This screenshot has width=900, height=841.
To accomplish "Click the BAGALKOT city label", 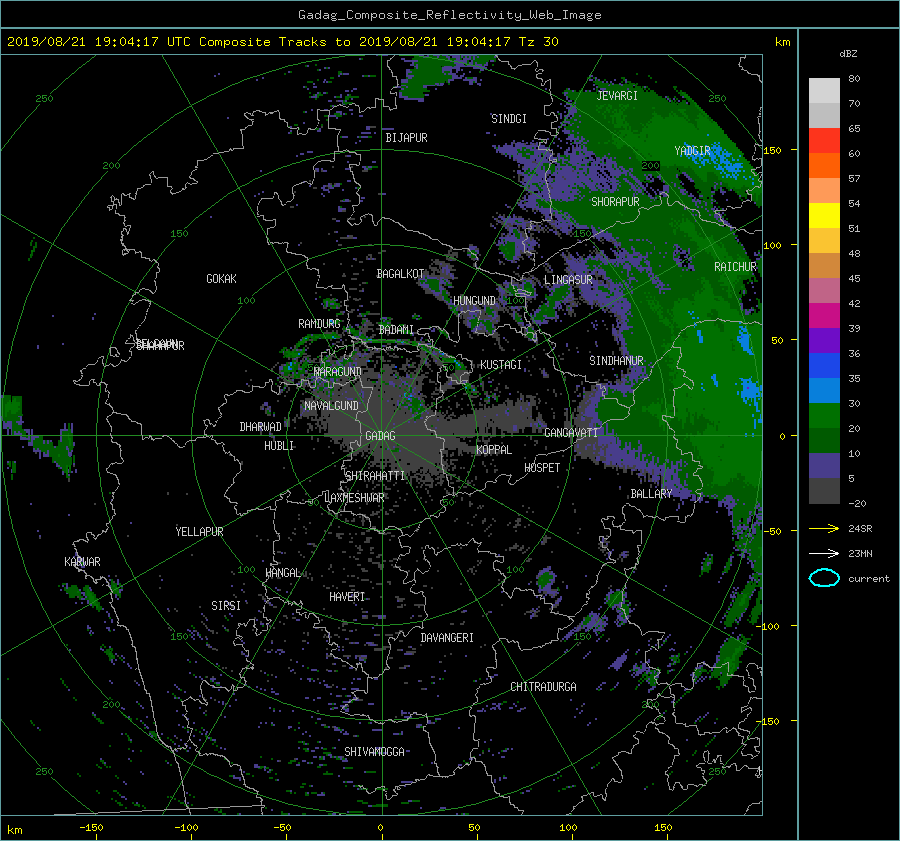I will click(400, 274).
